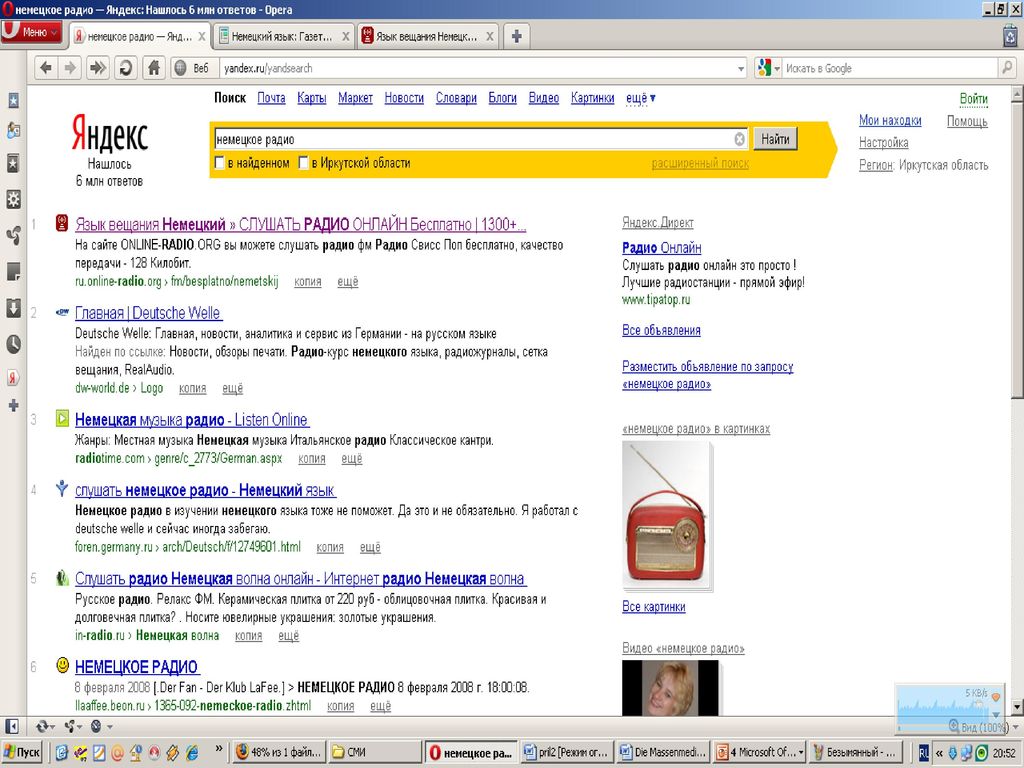Open the closed tabs trash icon
This screenshot has width=1024, height=768.
pyautogui.click(x=1010, y=35)
